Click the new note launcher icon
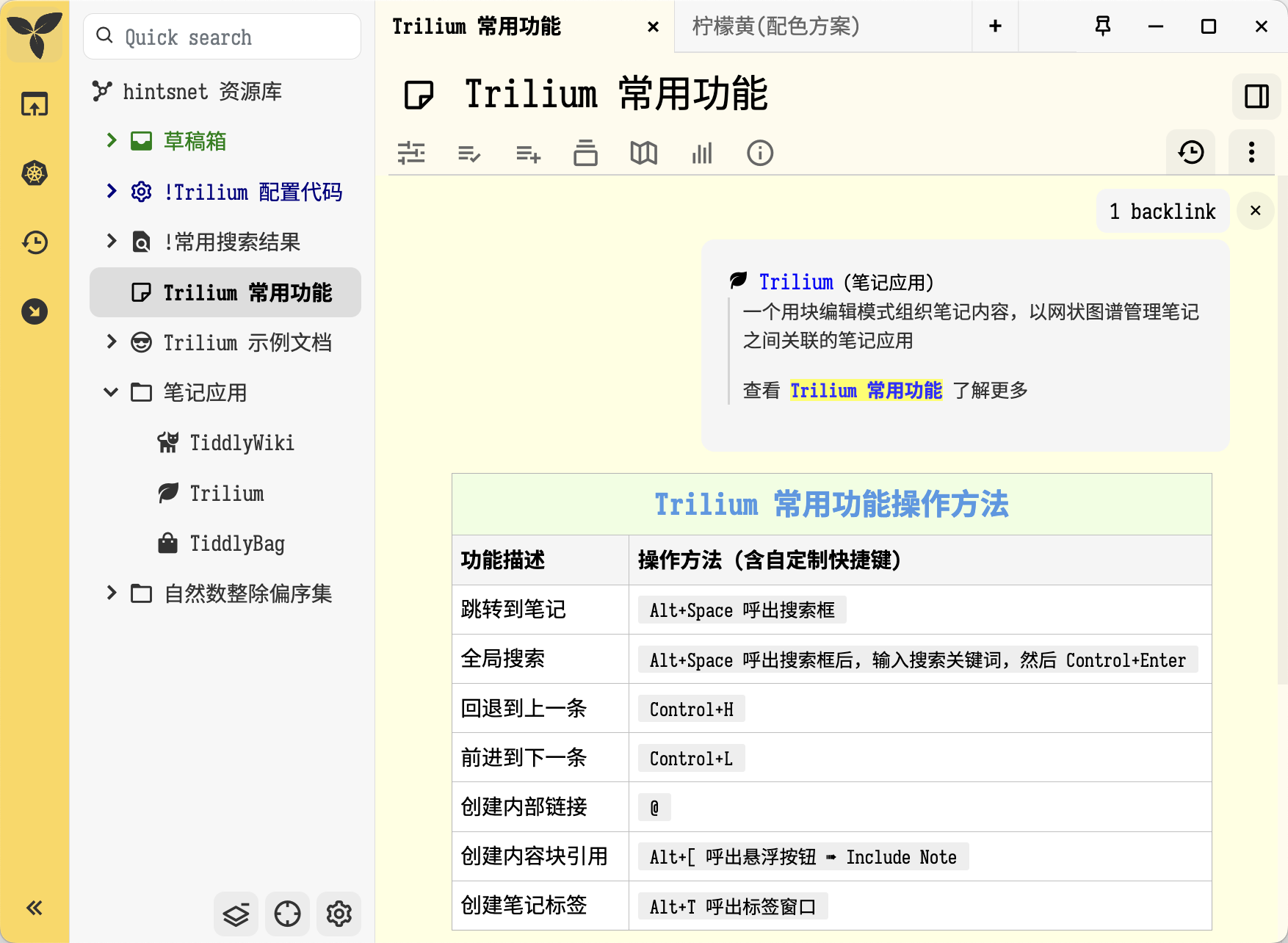1288x943 pixels. coord(35,104)
